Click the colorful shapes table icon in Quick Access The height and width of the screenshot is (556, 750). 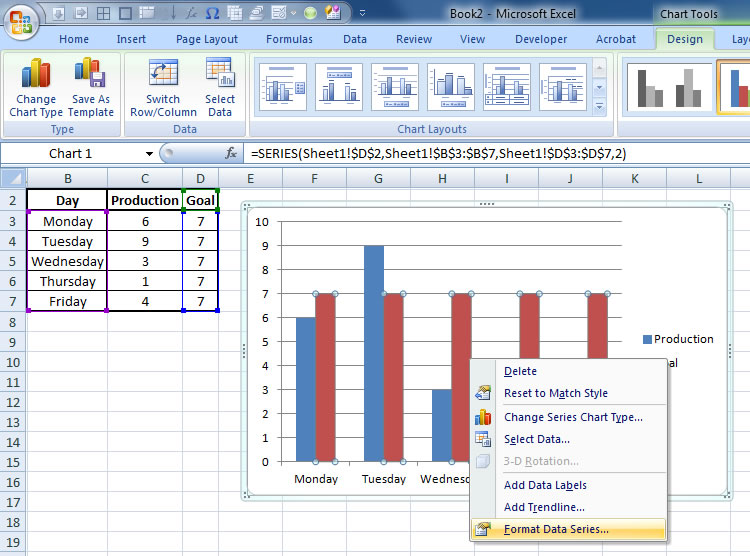click(x=332, y=13)
